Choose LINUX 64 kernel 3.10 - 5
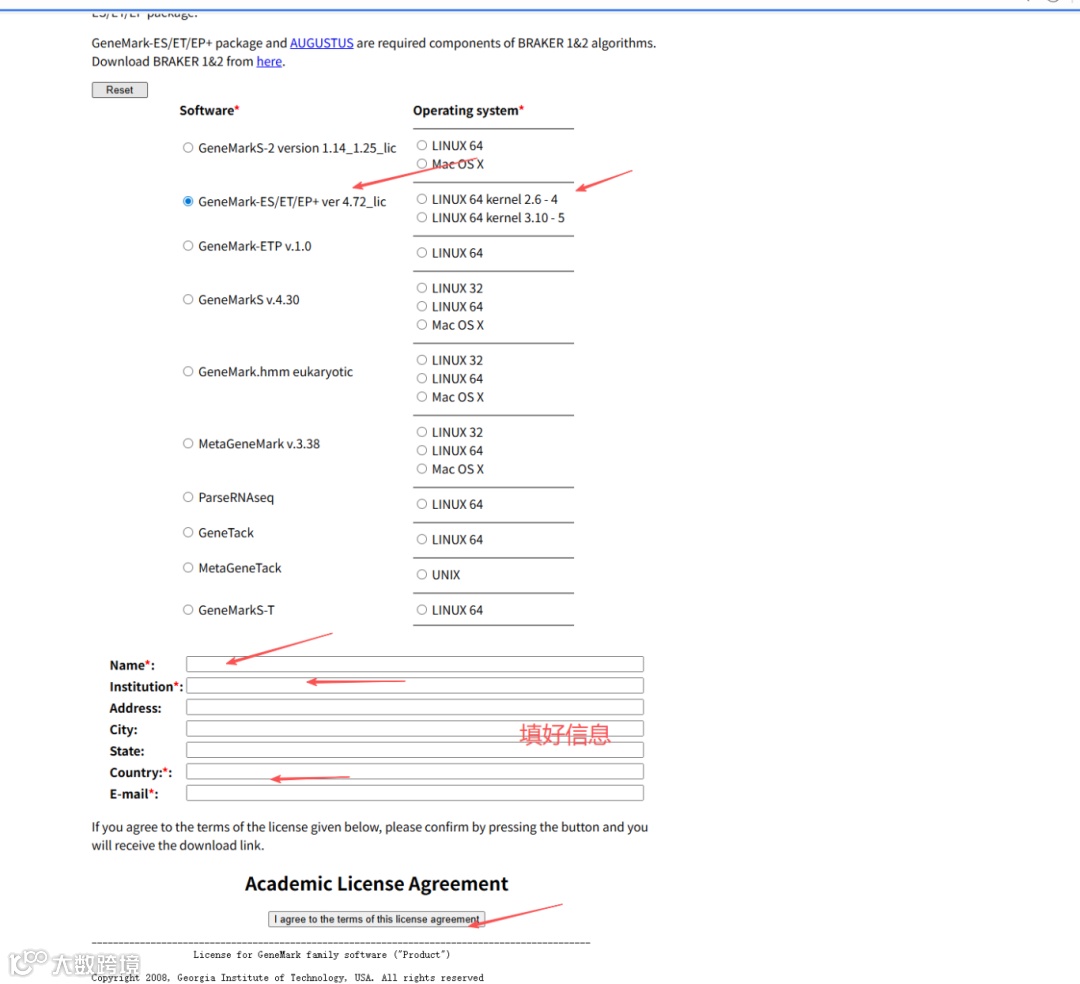This screenshot has height=984, width=1080. pyautogui.click(x=422, y=218)
